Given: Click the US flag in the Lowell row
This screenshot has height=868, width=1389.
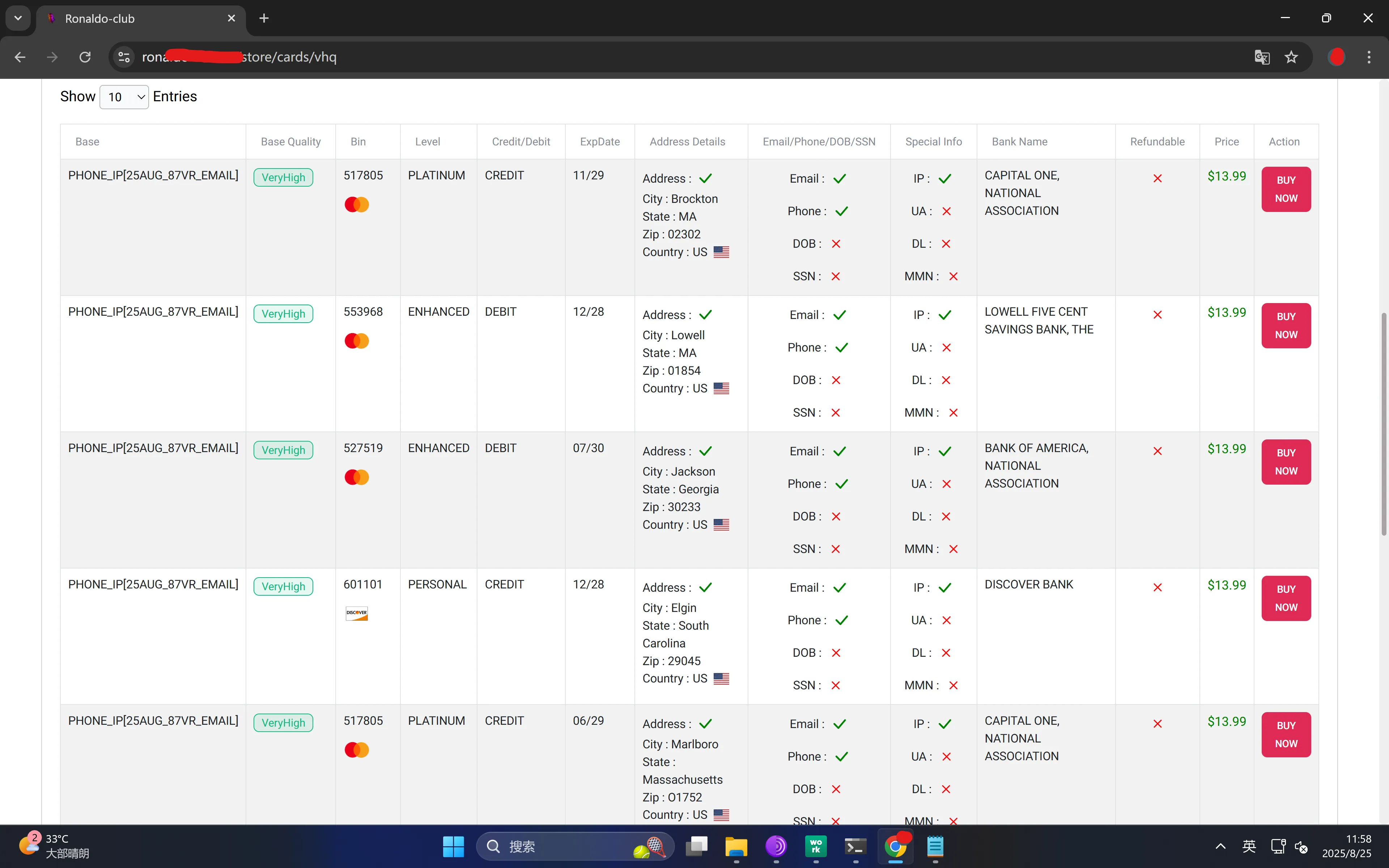Looking at the screenshot, I should coord(722,389).
